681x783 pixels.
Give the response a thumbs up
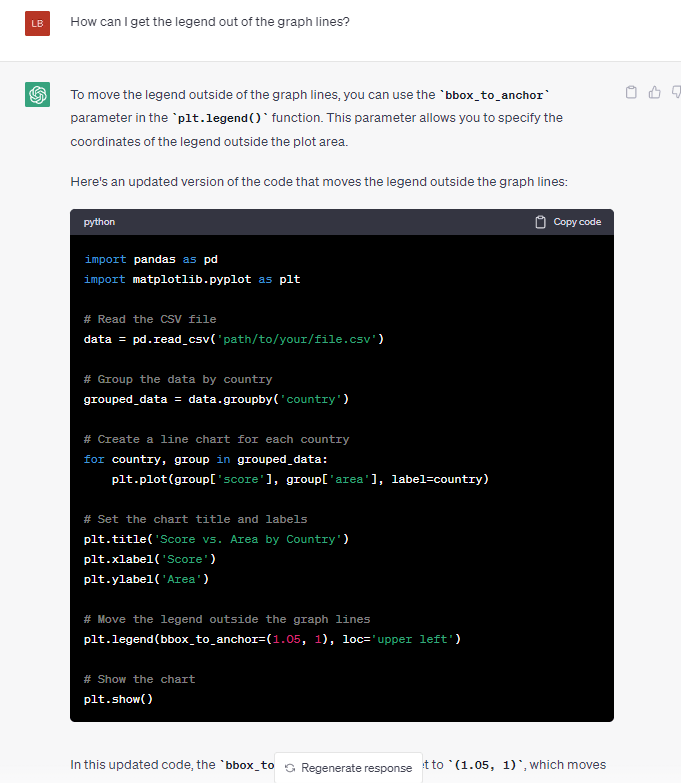[655, 93]
